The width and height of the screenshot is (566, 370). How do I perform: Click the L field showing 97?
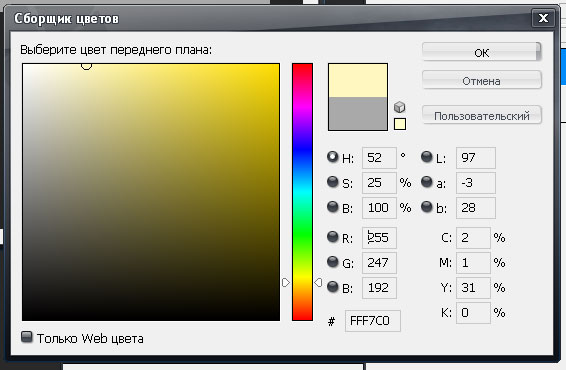(x=476, y=158)
